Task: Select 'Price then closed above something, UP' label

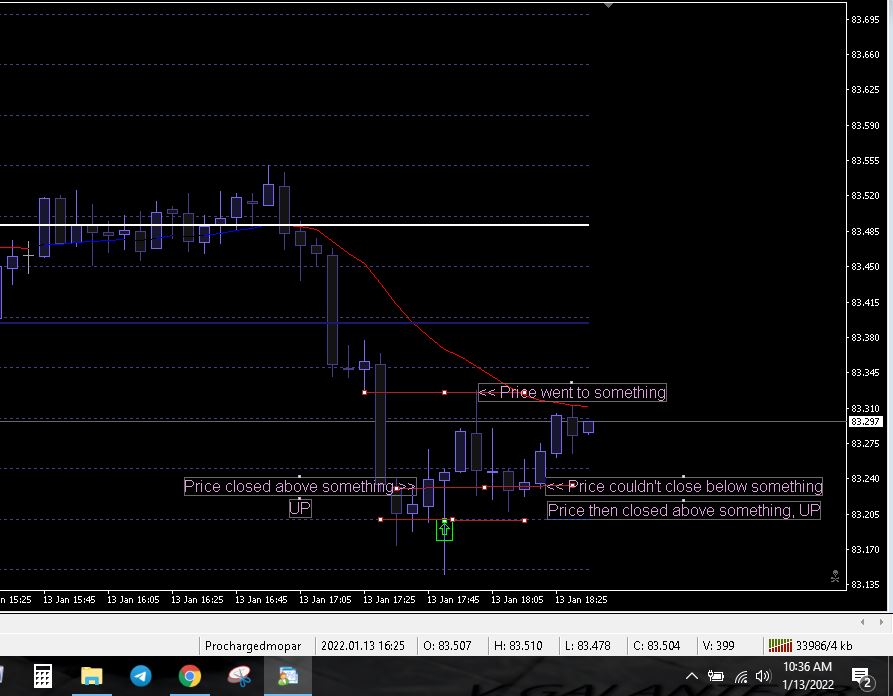Action: click(x=683, y=510)
